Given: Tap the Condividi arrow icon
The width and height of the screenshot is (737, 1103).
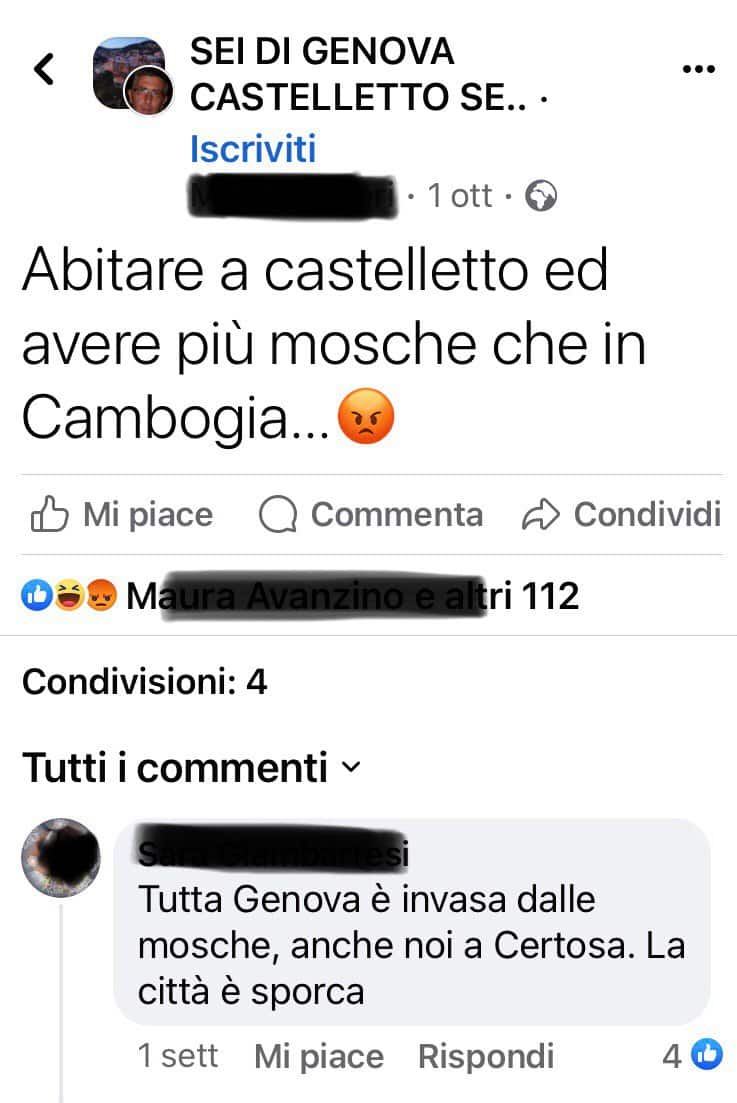Looking at the screenshot, I should point(540,514).
